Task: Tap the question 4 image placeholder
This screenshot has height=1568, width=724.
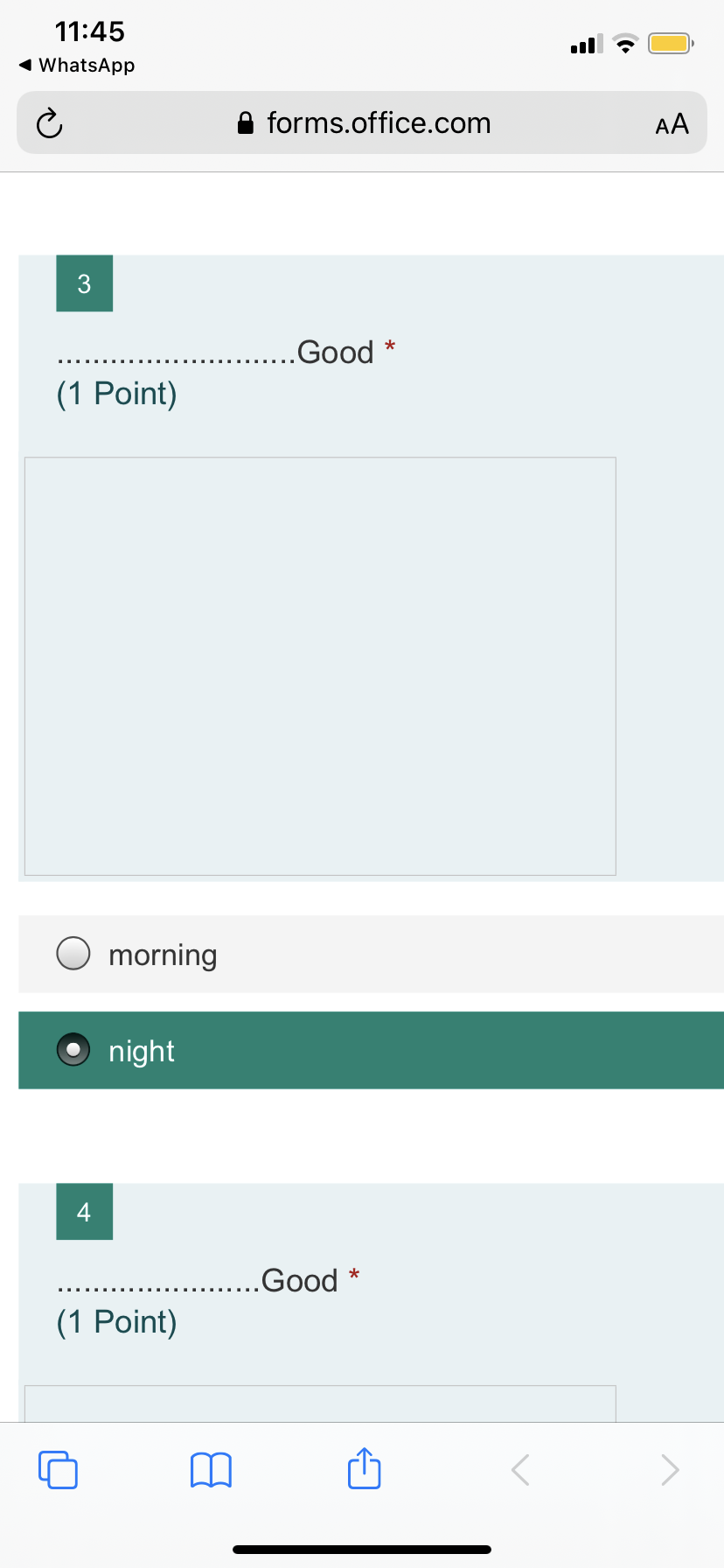Action: 320,1403
